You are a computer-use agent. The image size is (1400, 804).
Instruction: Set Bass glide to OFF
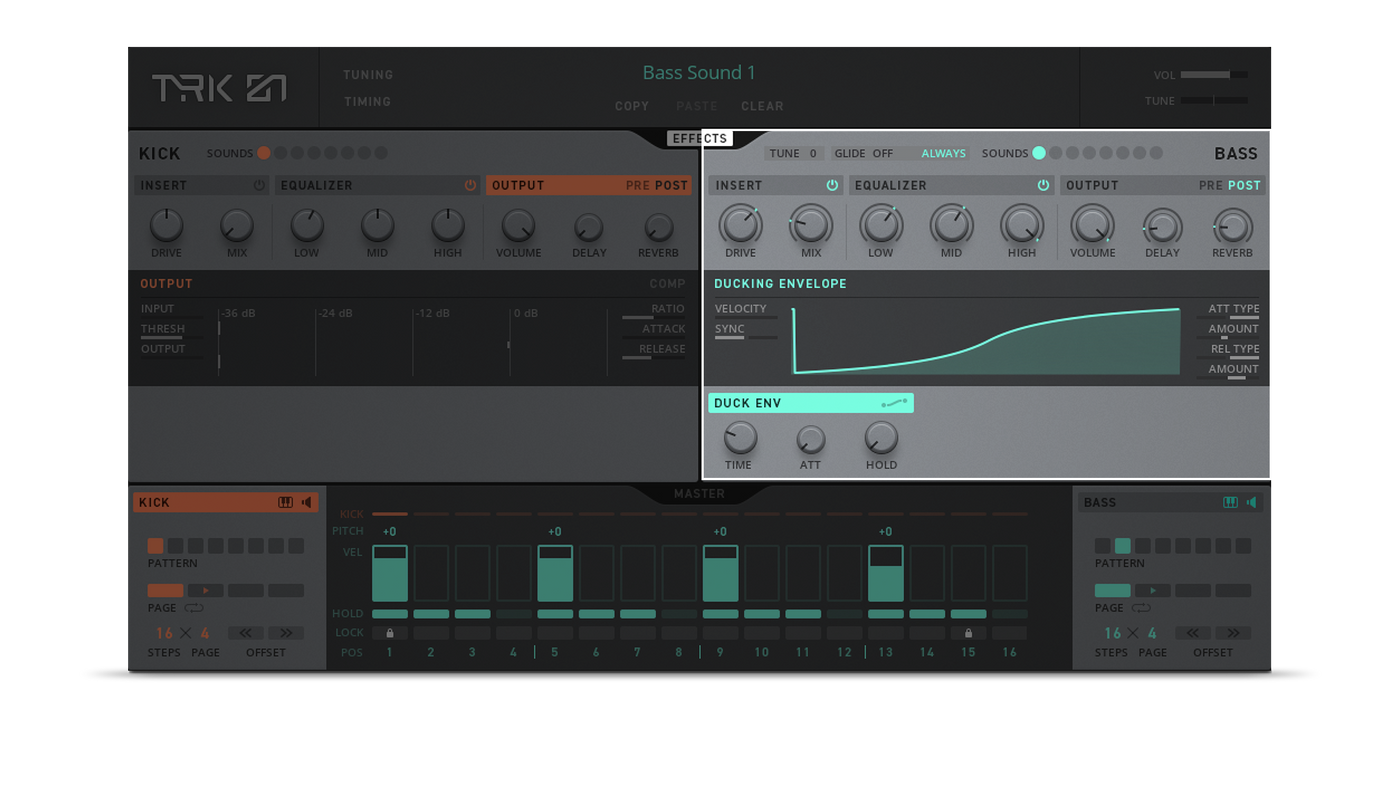pos(883,153)
